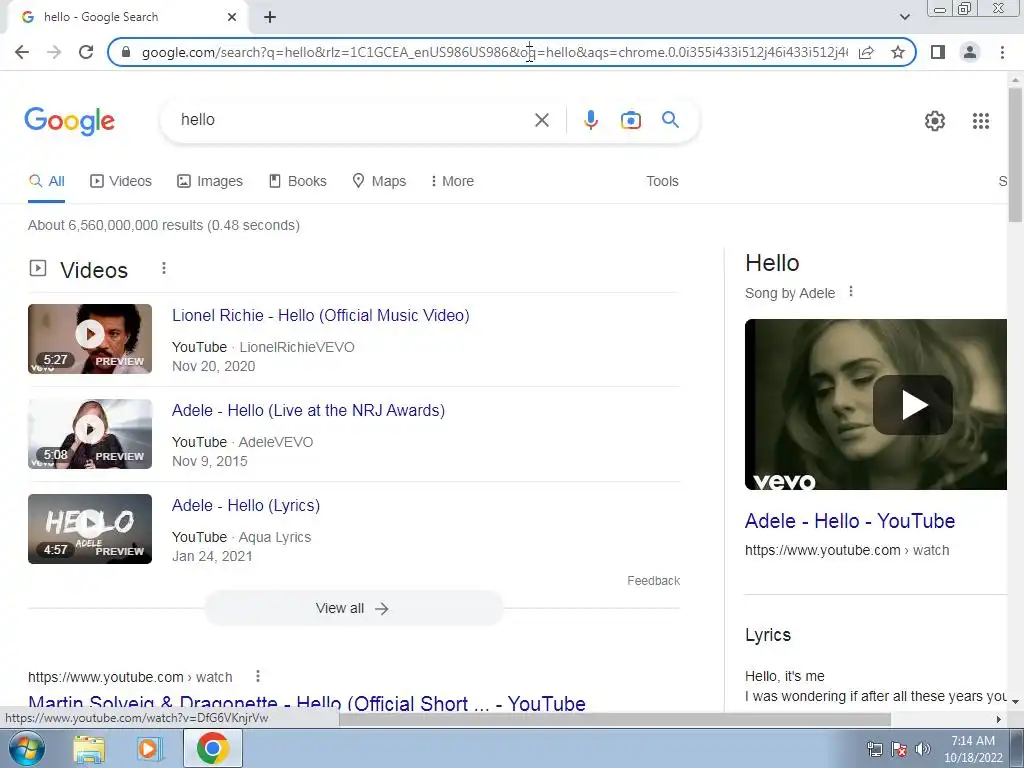Switch to the Maps tab
Image resolution: width=1024 pixels, height=768 pixels.
point(379,182)
